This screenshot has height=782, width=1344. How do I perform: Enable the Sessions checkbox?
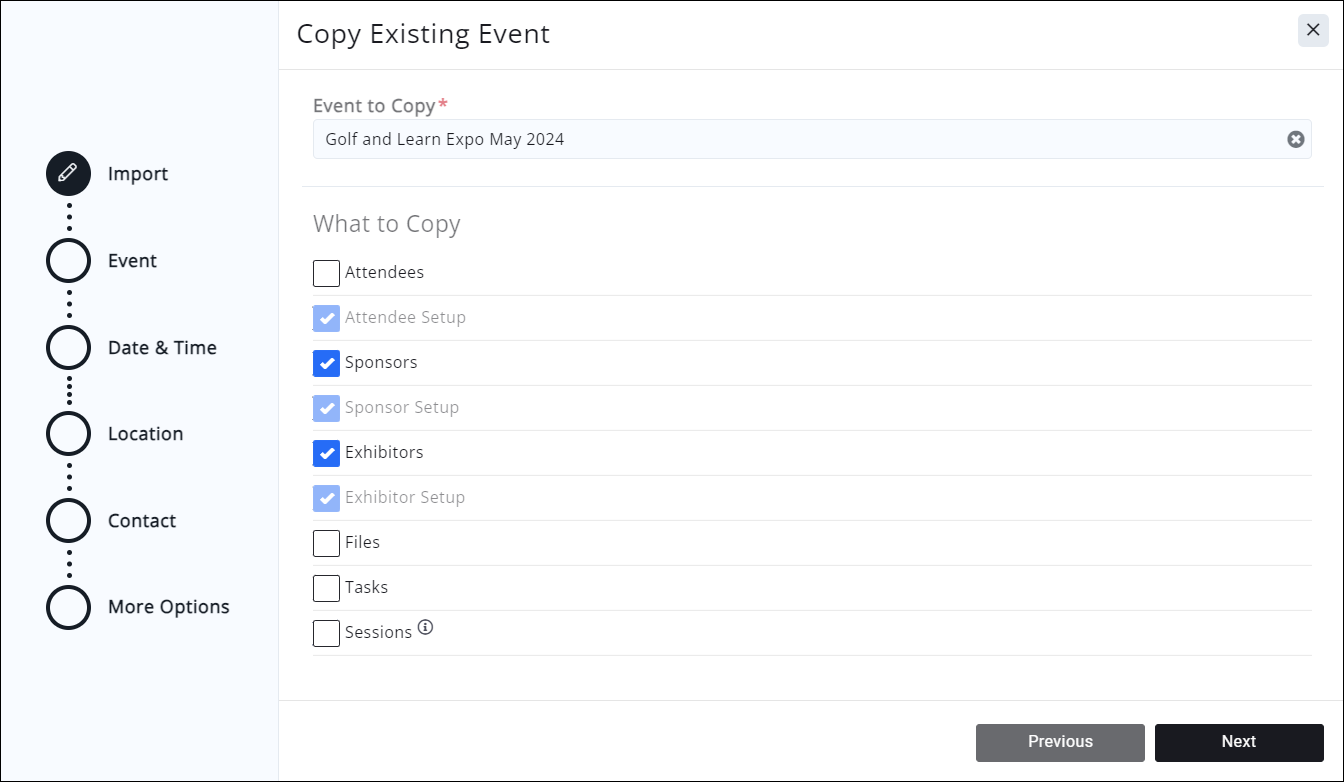pyautogui.click(x=325, y=632)
